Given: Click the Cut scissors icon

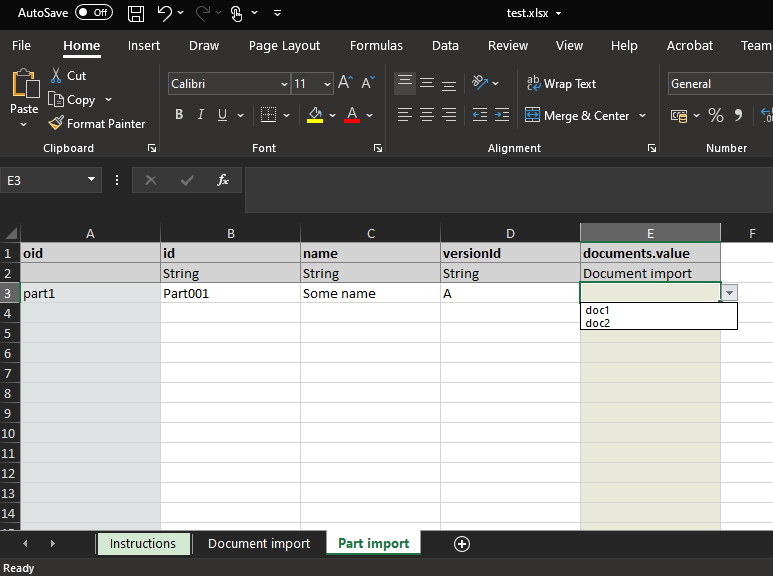Looking at the screenshot, I should (56, 75).
